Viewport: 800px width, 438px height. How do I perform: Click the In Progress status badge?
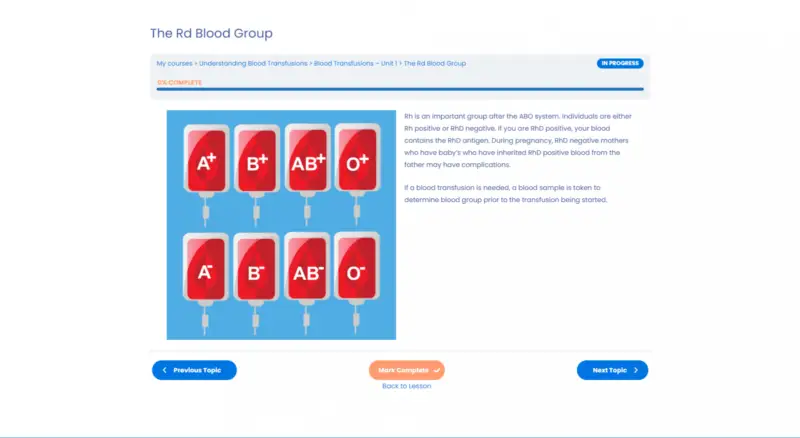620,63
